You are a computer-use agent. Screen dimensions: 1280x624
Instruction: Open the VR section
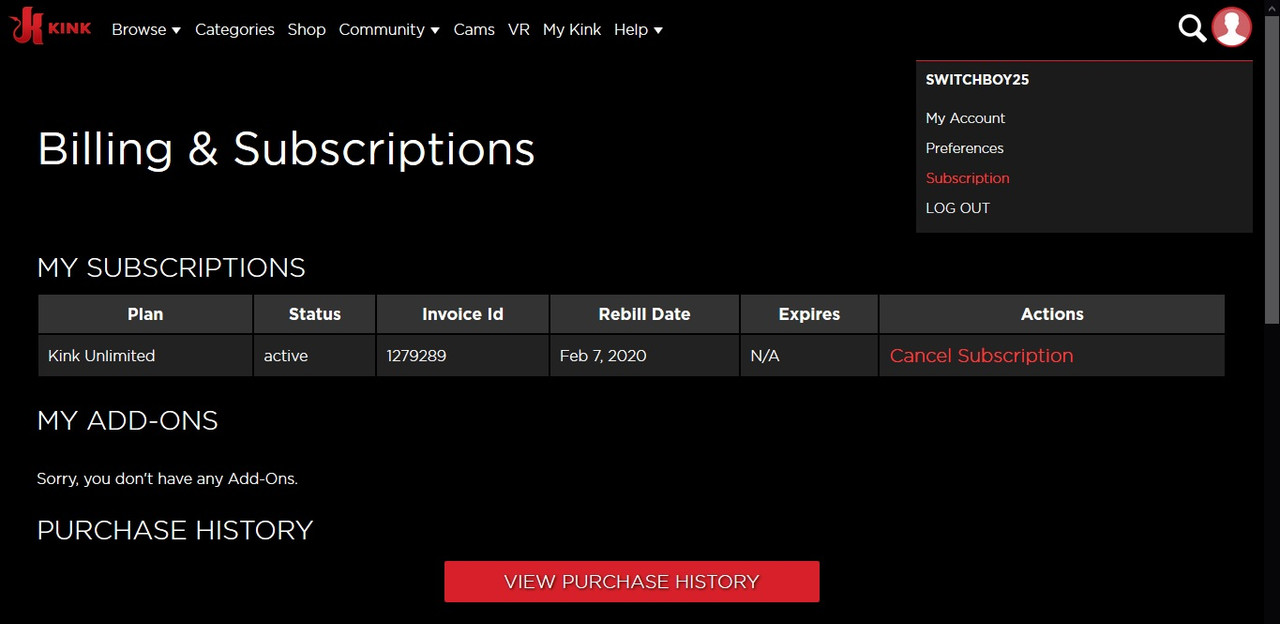519,30
